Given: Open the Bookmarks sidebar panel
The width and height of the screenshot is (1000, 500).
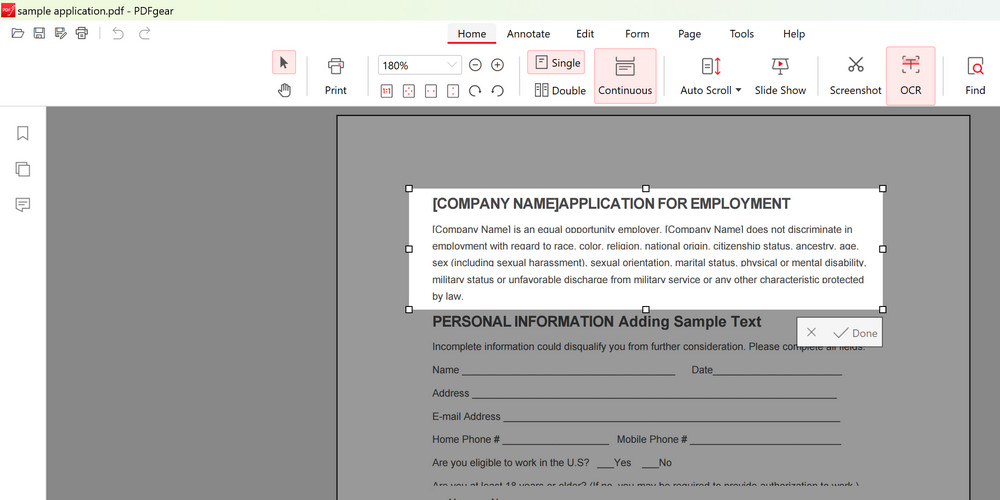Looking at the screenshot, I should [23, 133].
